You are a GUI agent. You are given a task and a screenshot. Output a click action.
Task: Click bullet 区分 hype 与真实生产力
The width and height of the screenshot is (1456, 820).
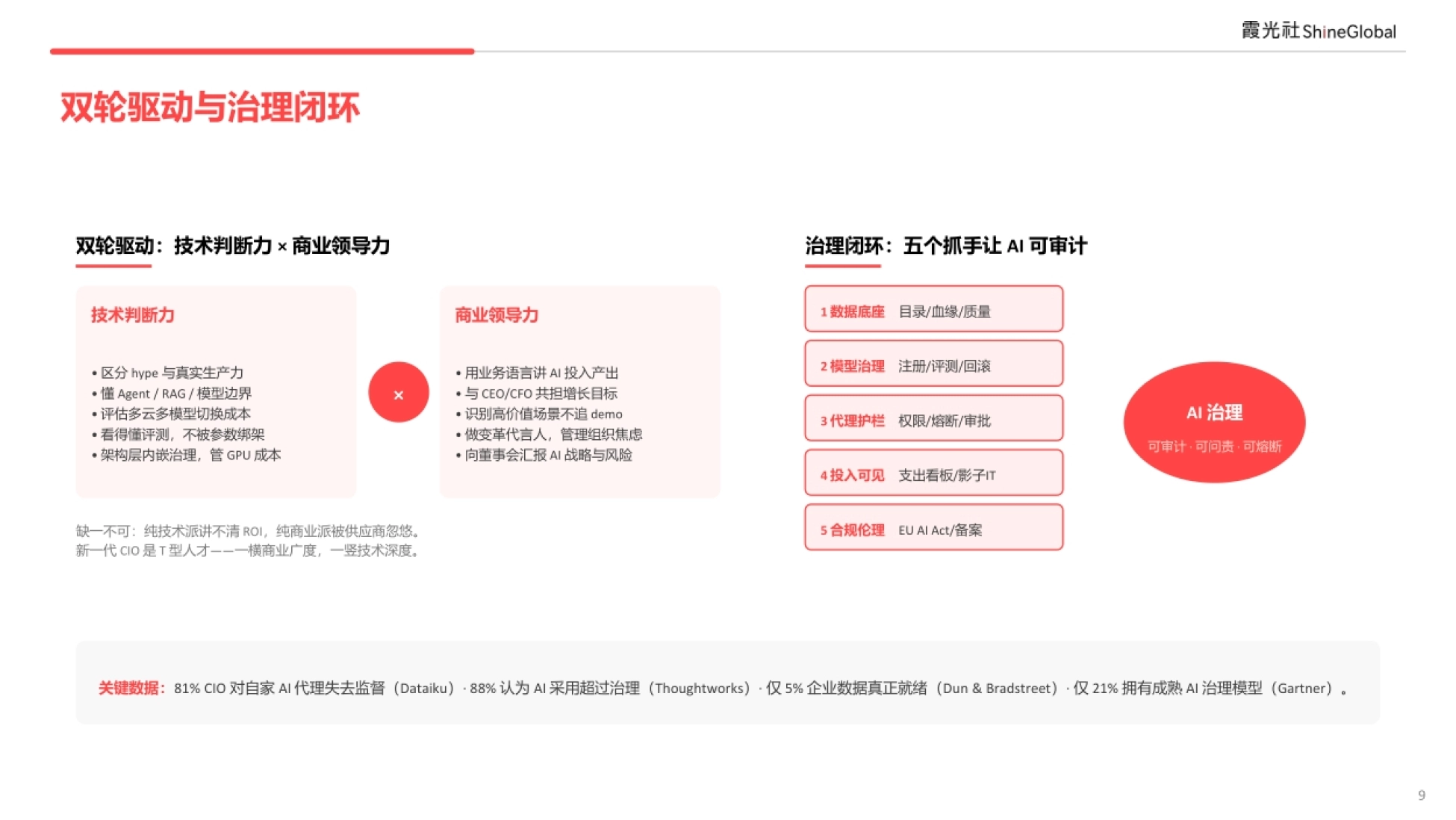(x=168, y=373)
